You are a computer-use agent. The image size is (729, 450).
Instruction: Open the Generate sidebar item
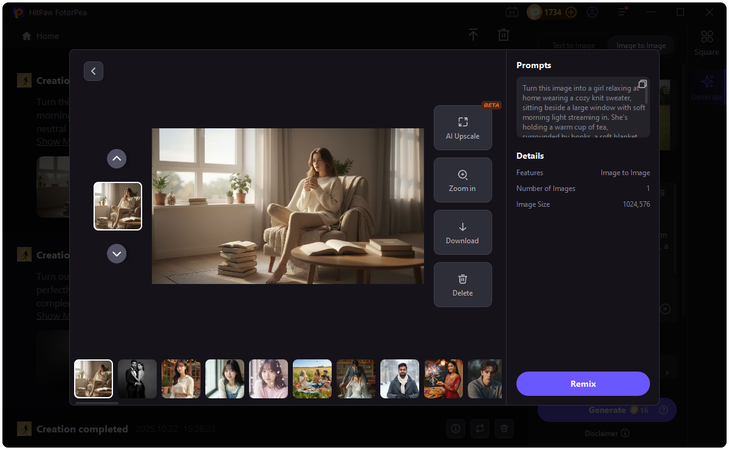[x=707, y=88]
